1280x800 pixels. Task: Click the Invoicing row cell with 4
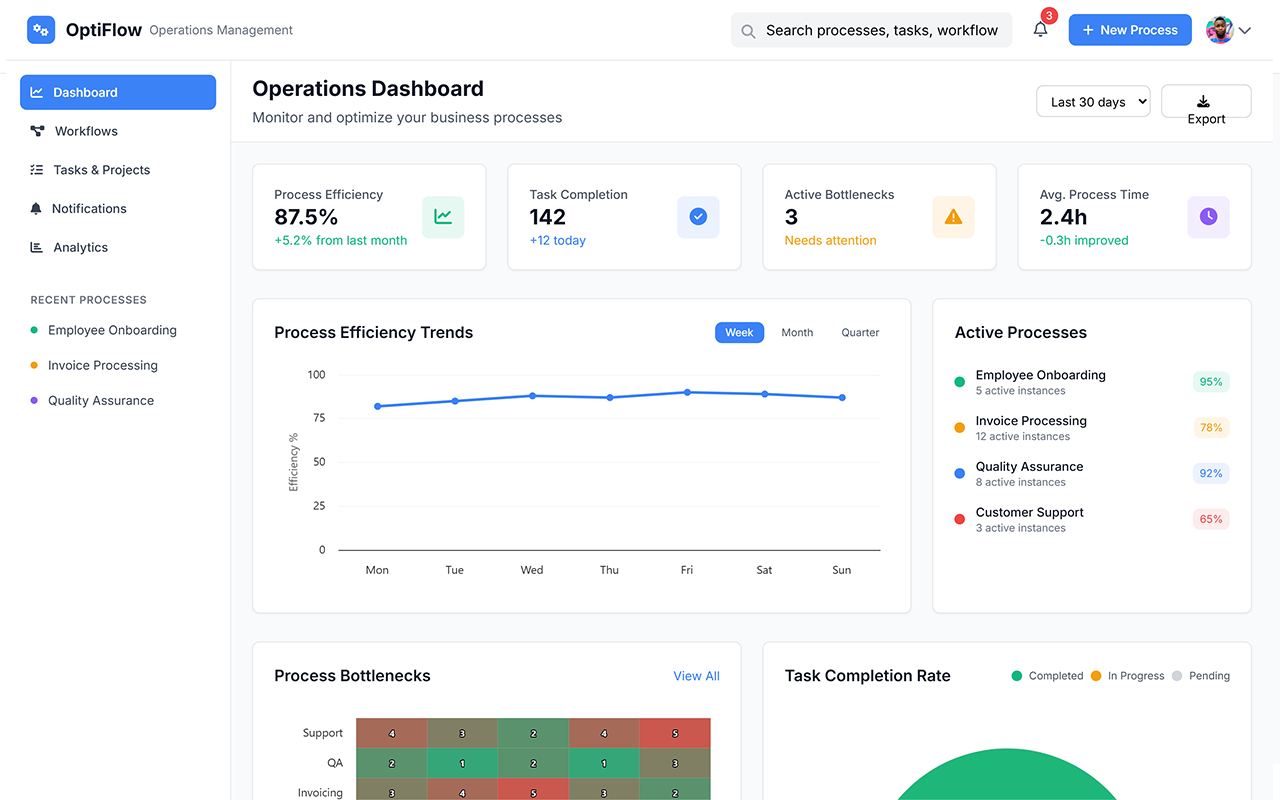coord(462,791)
